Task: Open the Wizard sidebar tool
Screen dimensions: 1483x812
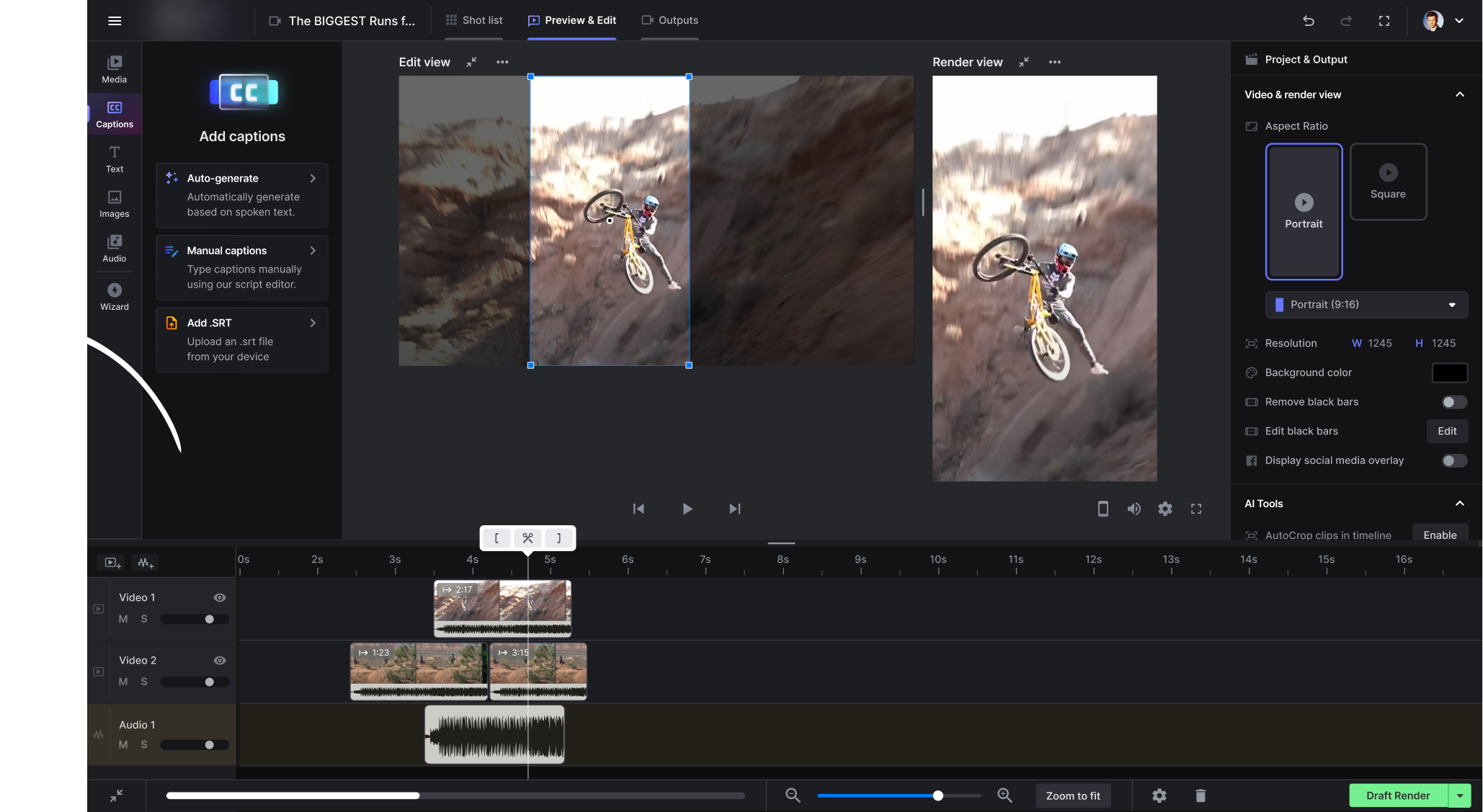Action: pyautogui.click(x=114, y=296)
